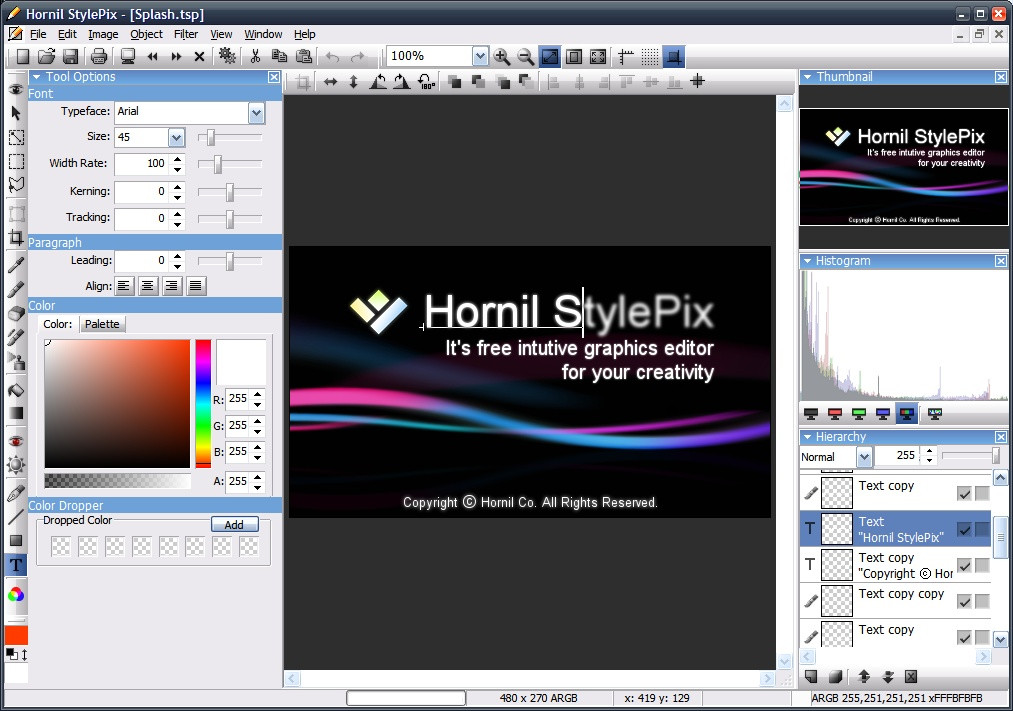The width and height of the screenshot is (1013, 711).
Task: Select the Paint Bucket fill tool
Action: tap(16, 389)
